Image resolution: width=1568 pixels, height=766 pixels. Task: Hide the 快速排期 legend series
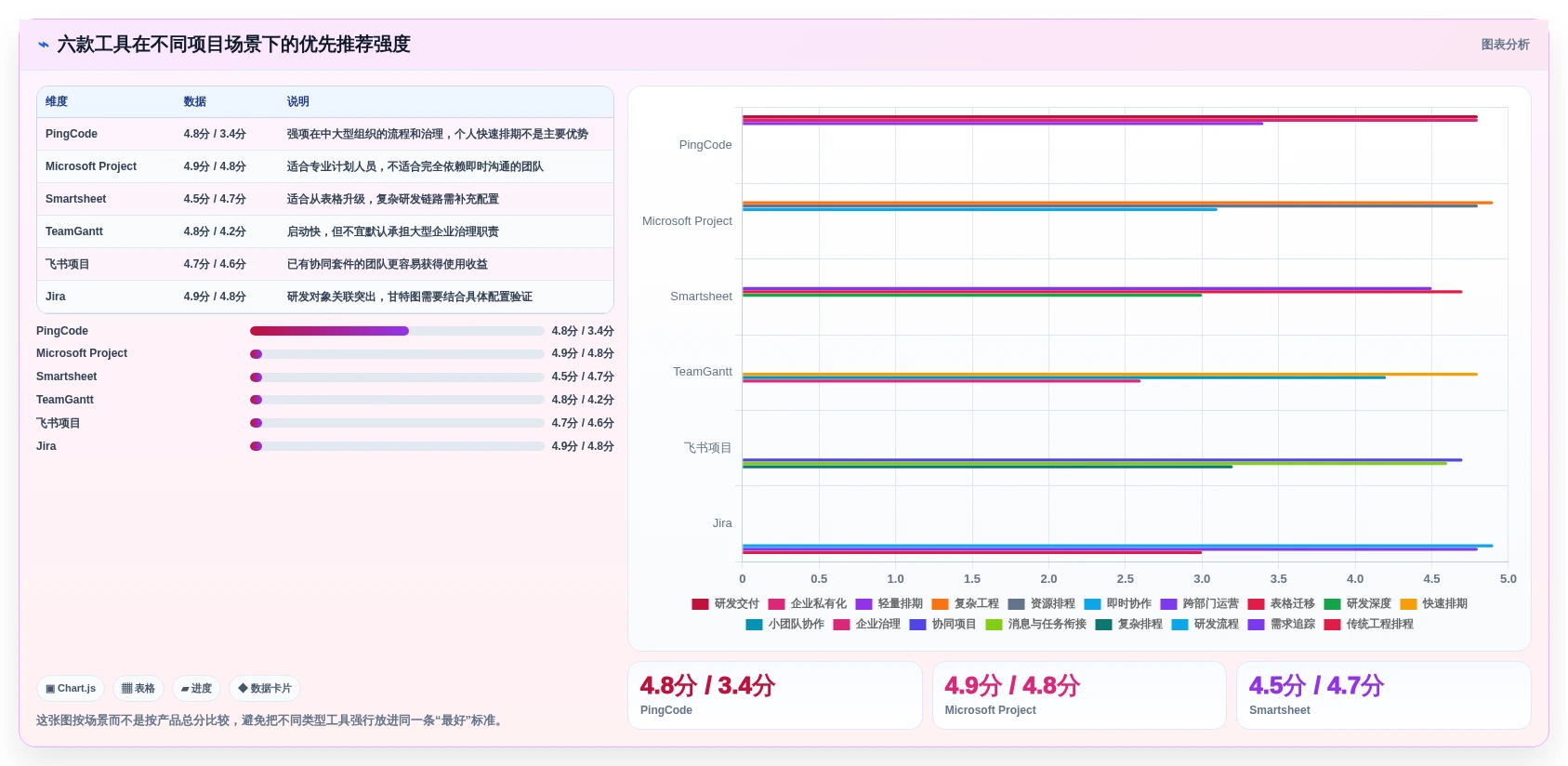[x=1433, y=604]
